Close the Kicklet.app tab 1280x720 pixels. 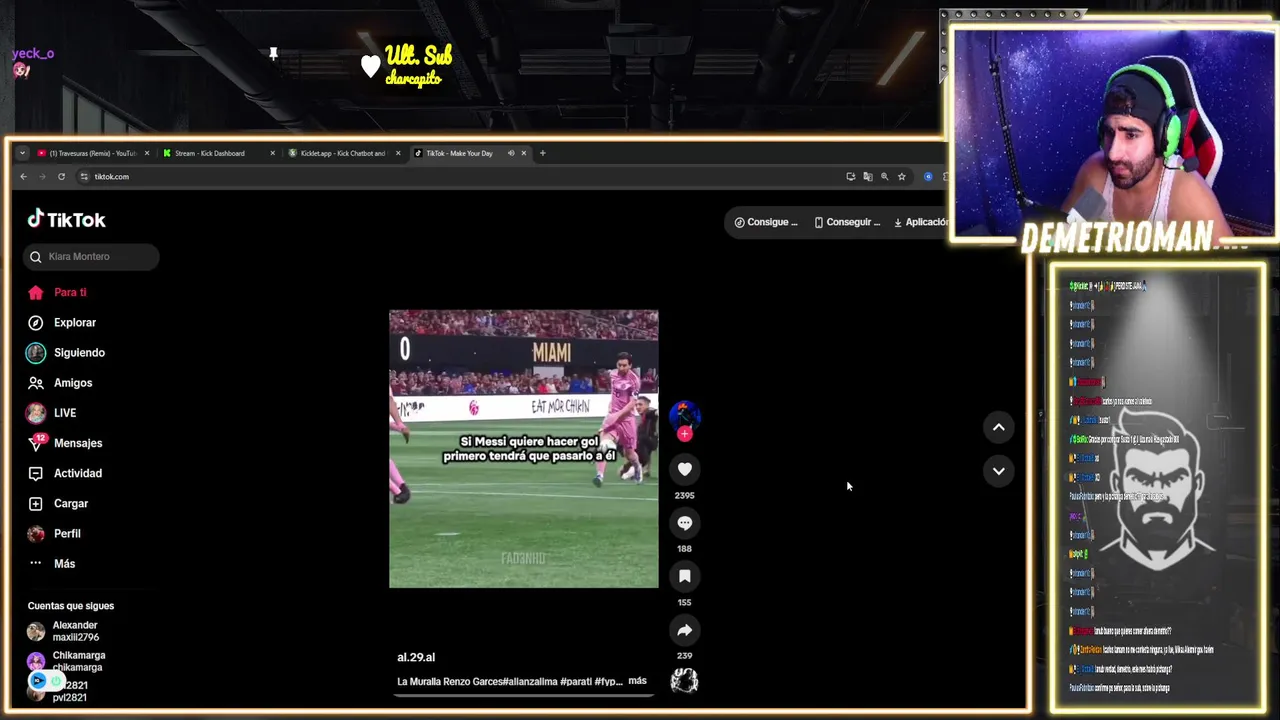(398, 153)
